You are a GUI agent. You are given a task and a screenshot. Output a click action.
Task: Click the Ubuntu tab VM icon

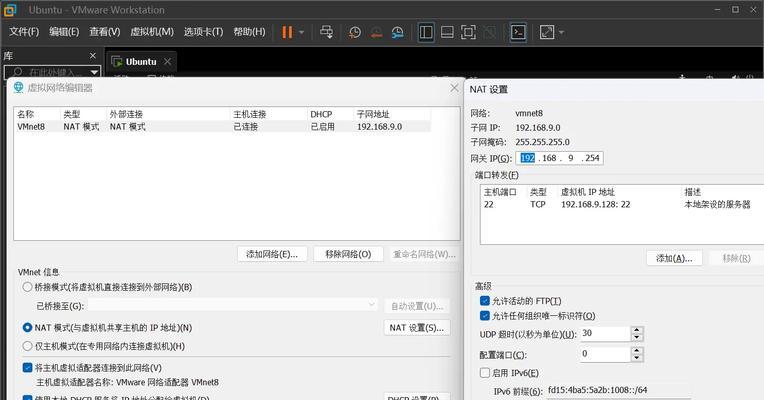click(116, 62)
